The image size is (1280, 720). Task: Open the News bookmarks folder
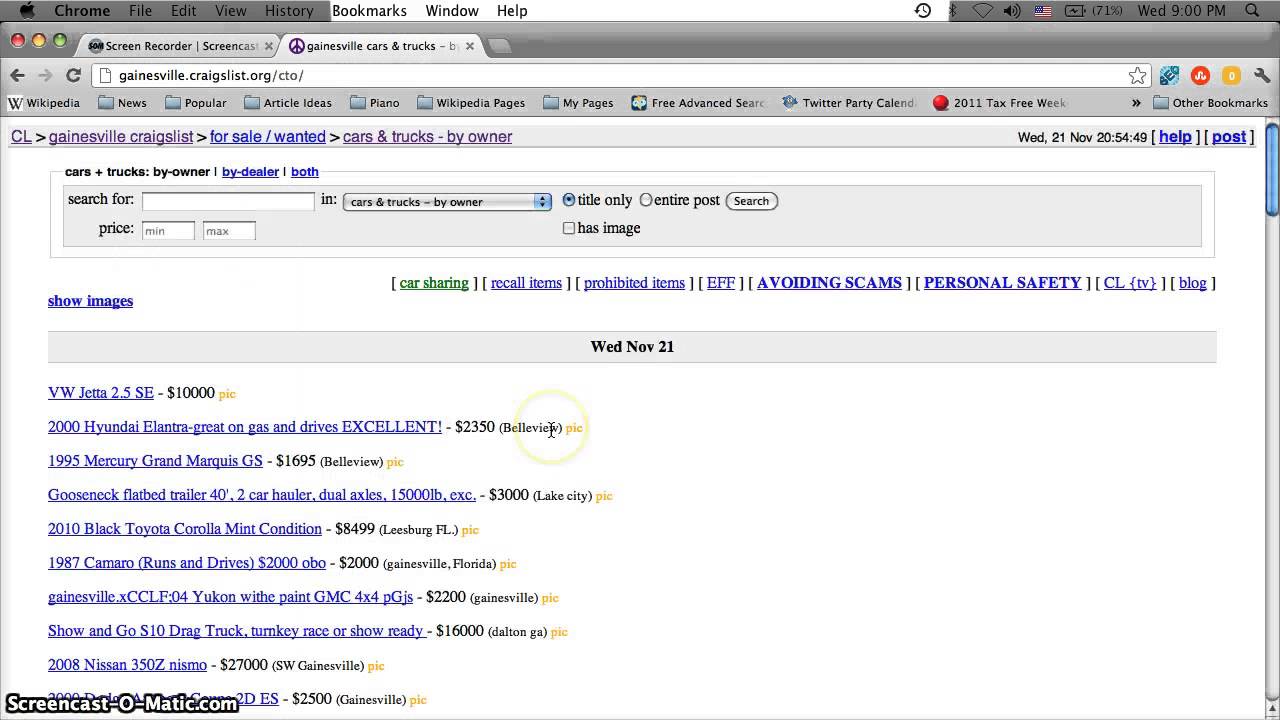pos(122,103)
